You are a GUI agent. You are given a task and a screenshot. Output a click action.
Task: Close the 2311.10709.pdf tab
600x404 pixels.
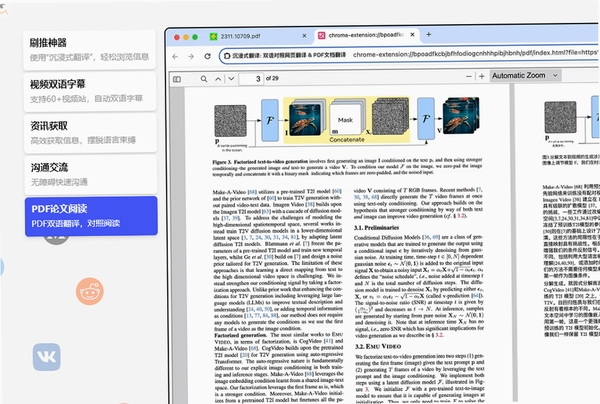[x=304, y=36]
